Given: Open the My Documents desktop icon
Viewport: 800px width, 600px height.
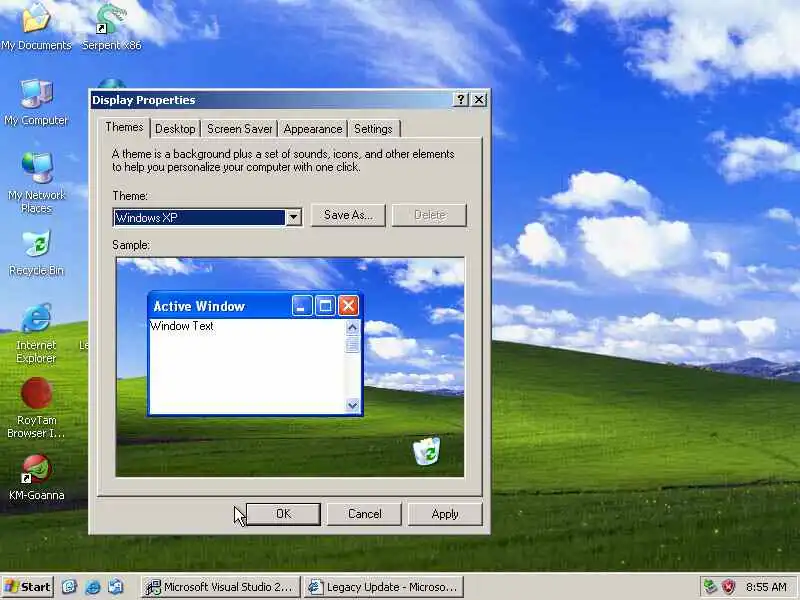Looking at the screenshot, I should pos(36,27).
